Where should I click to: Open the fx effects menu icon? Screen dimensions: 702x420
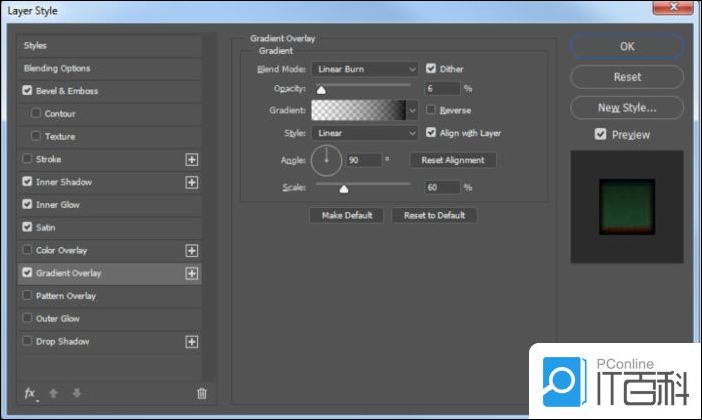pos(30,394)
